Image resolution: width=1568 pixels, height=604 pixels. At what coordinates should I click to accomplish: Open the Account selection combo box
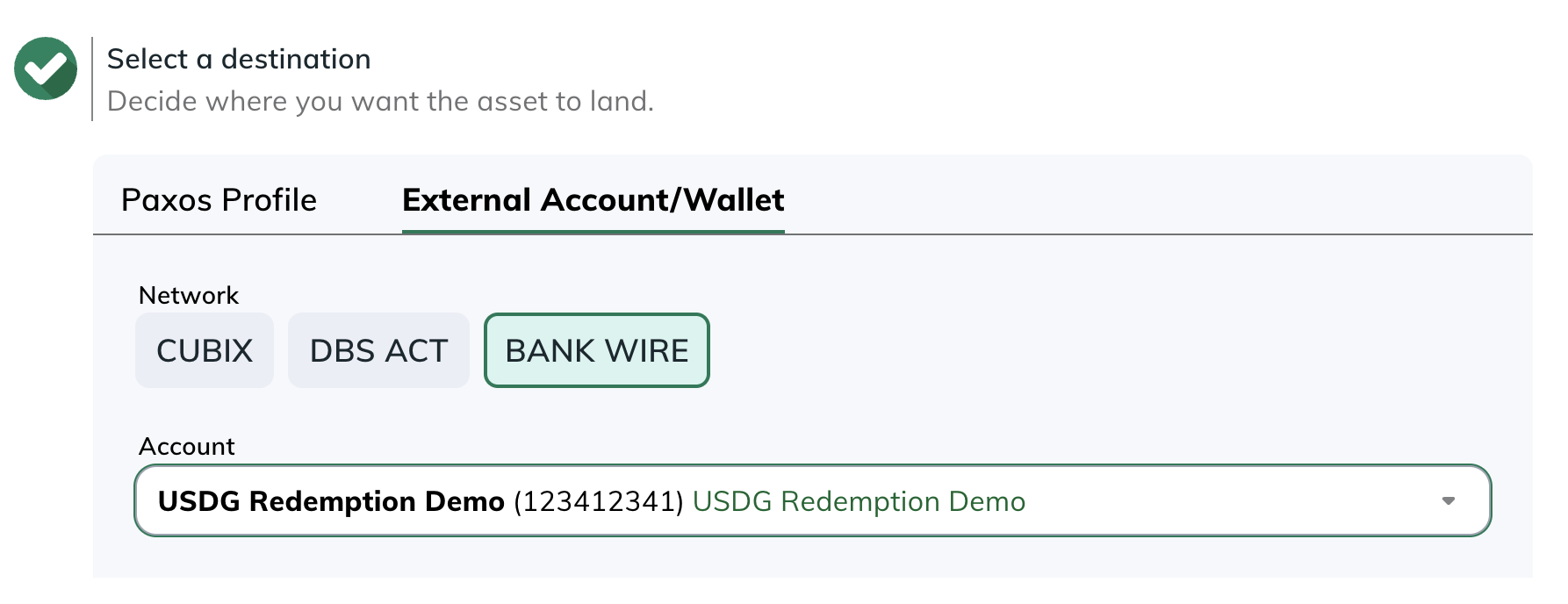(812, 500)
